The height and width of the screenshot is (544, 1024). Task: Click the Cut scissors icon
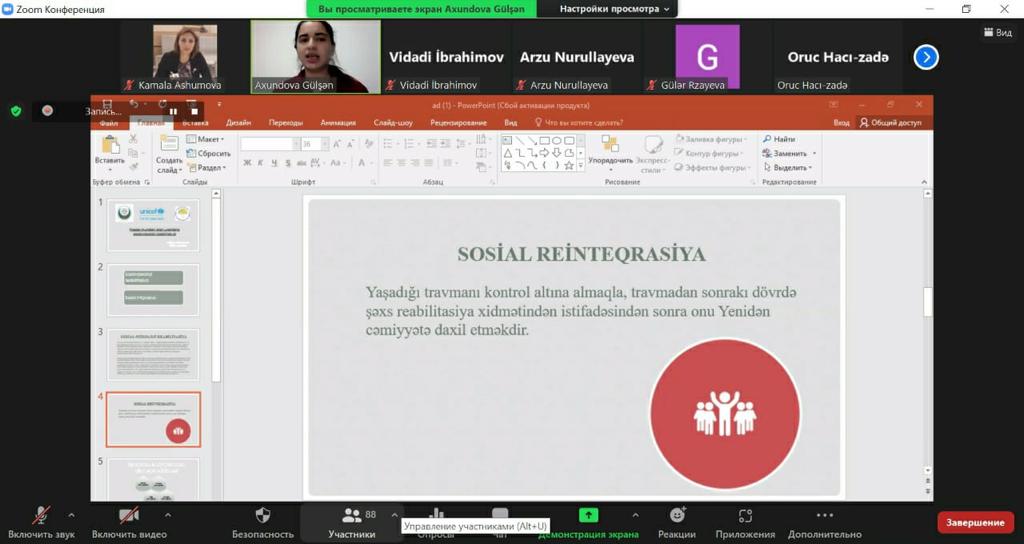tap(133, 139)
